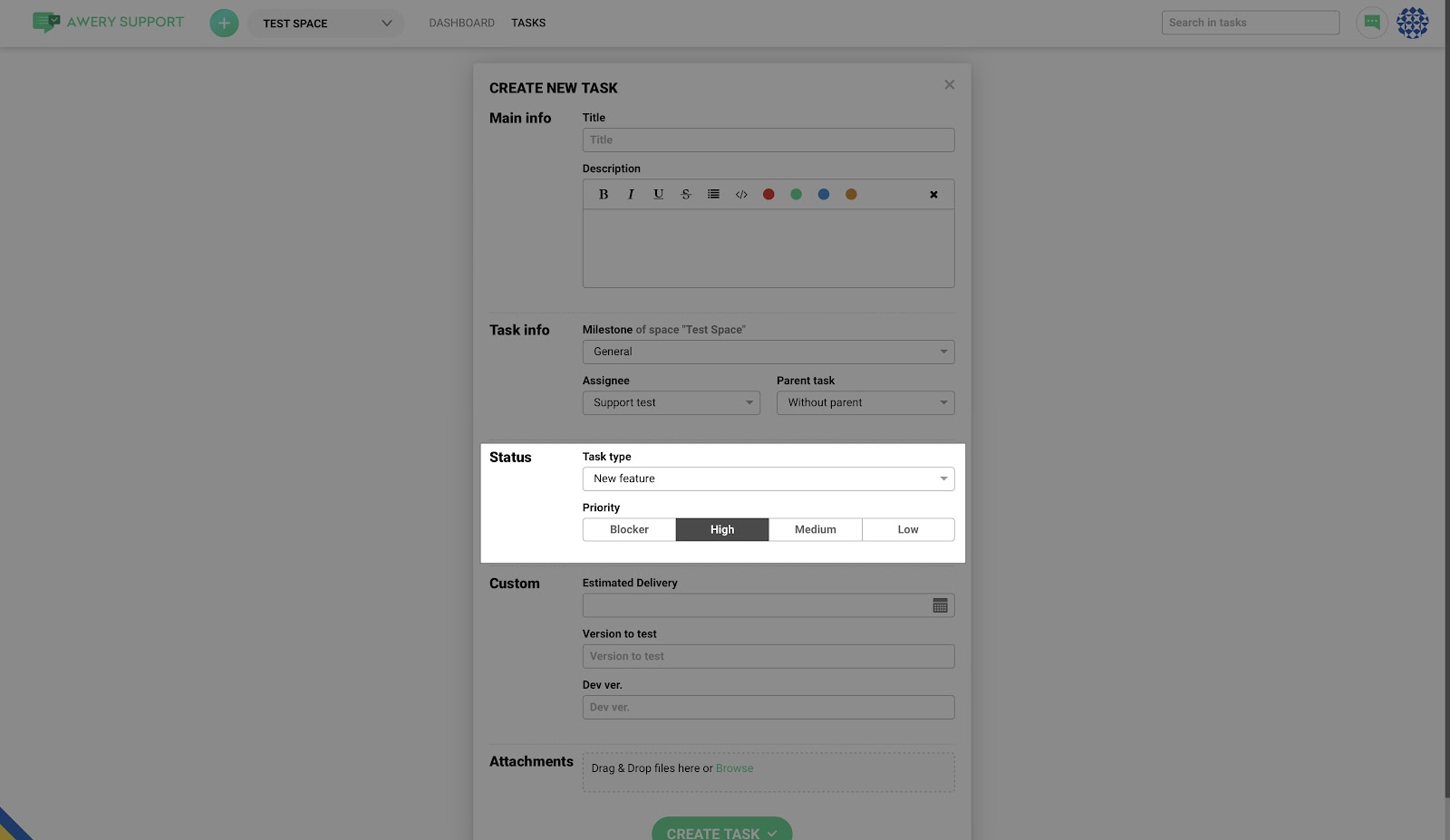Set priority to Blocker
Screen dimensions: 1450x840
[x=629, y=529]
